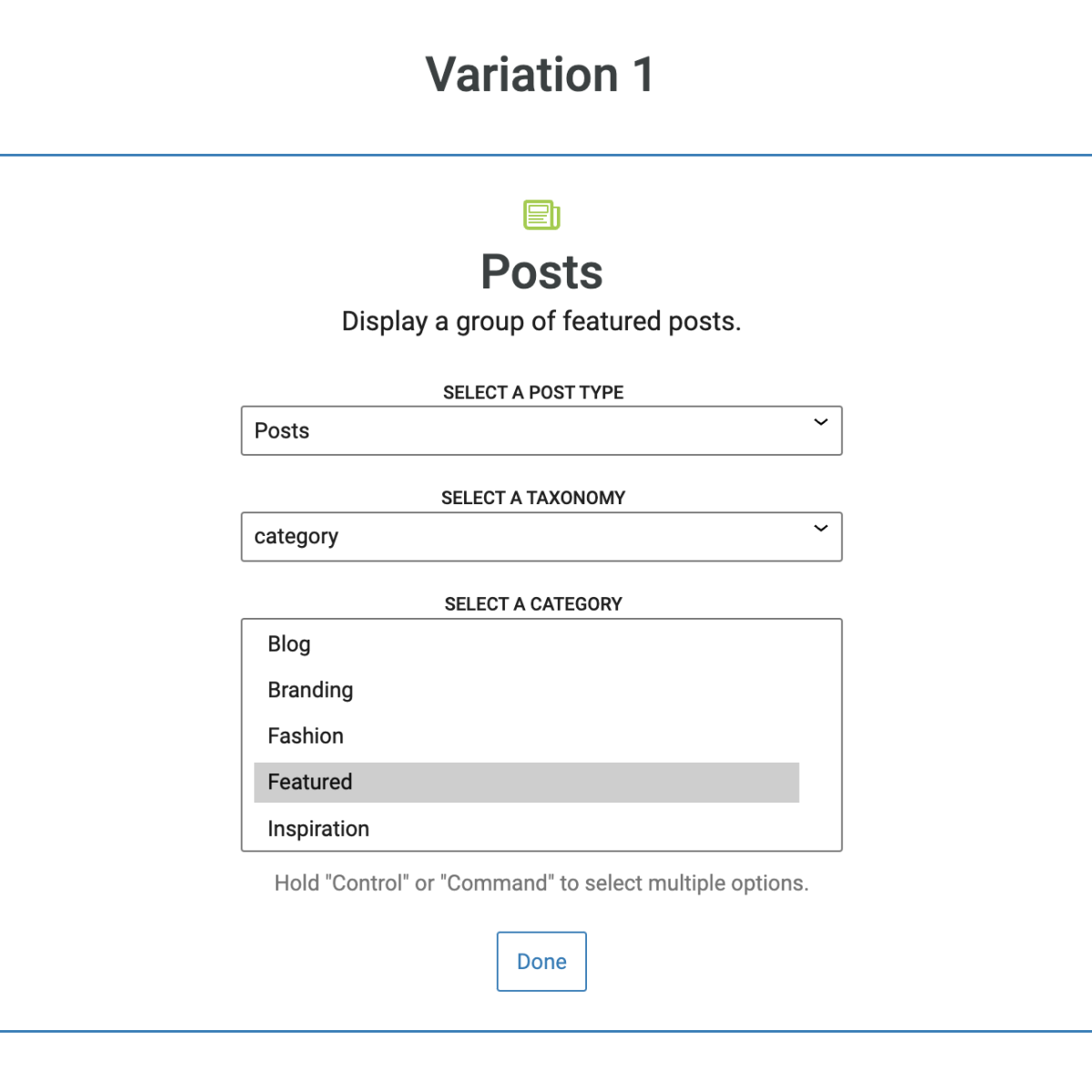Click the 'category' value in taxonomy field
The width and height of the screenshot is (1092, 1092).
(296, 537)
